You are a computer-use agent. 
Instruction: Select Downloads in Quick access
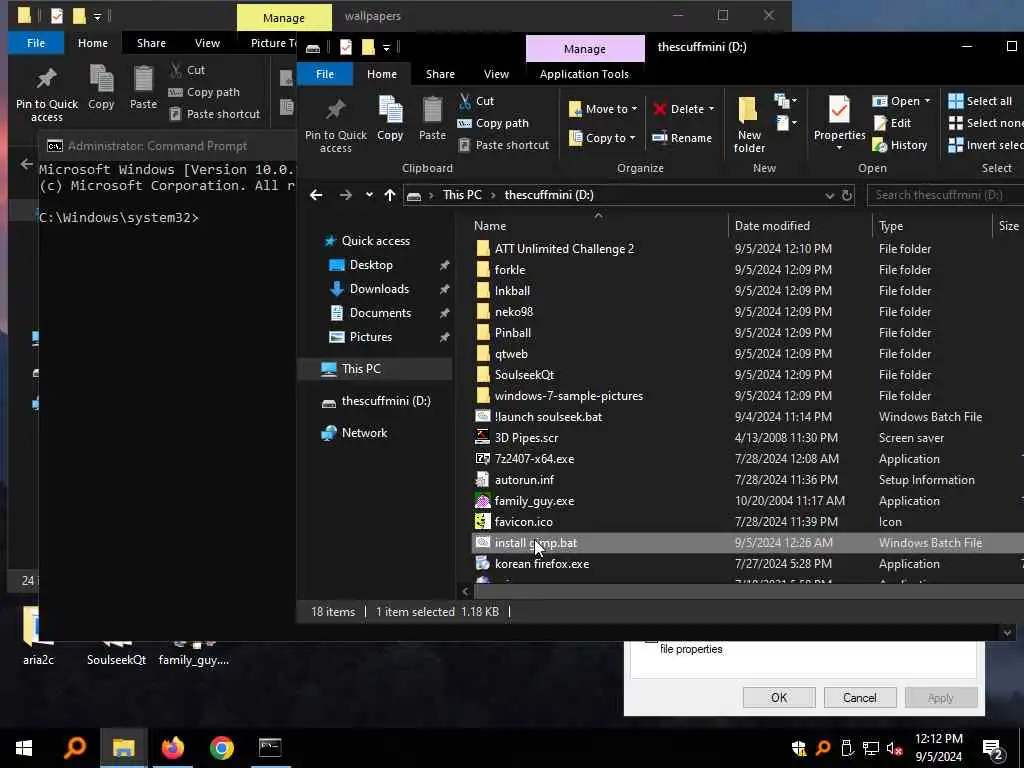379,289
